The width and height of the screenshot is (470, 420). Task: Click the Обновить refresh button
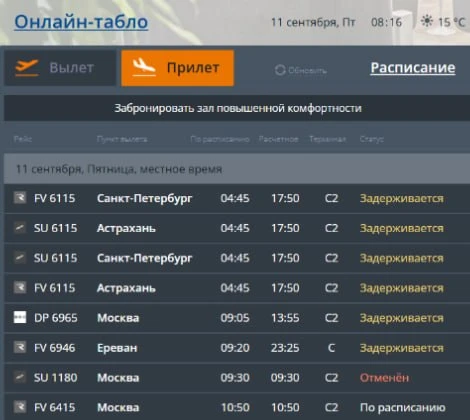pos(301,70)
